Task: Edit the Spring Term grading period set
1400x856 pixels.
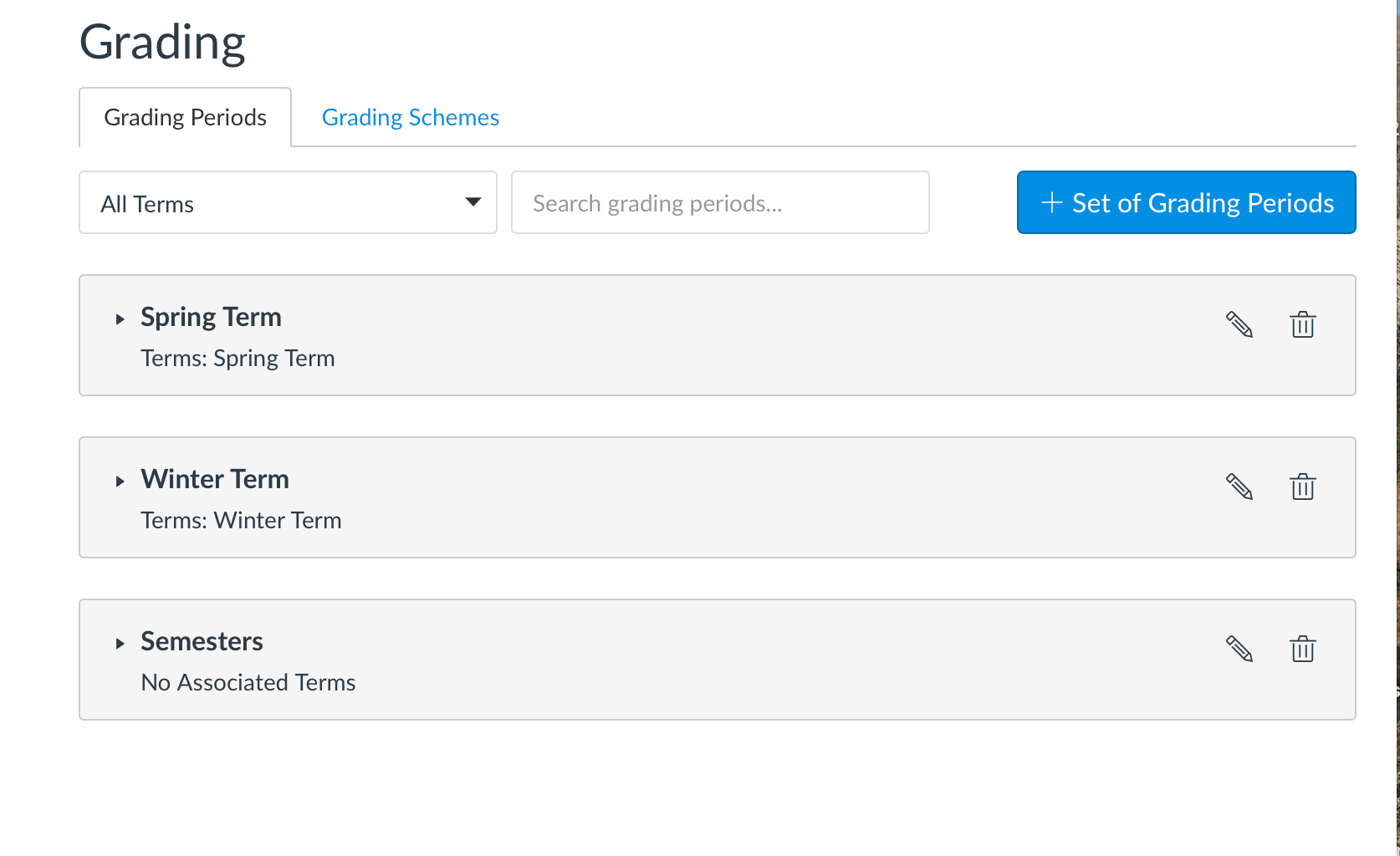Action: pos(1239,325)
